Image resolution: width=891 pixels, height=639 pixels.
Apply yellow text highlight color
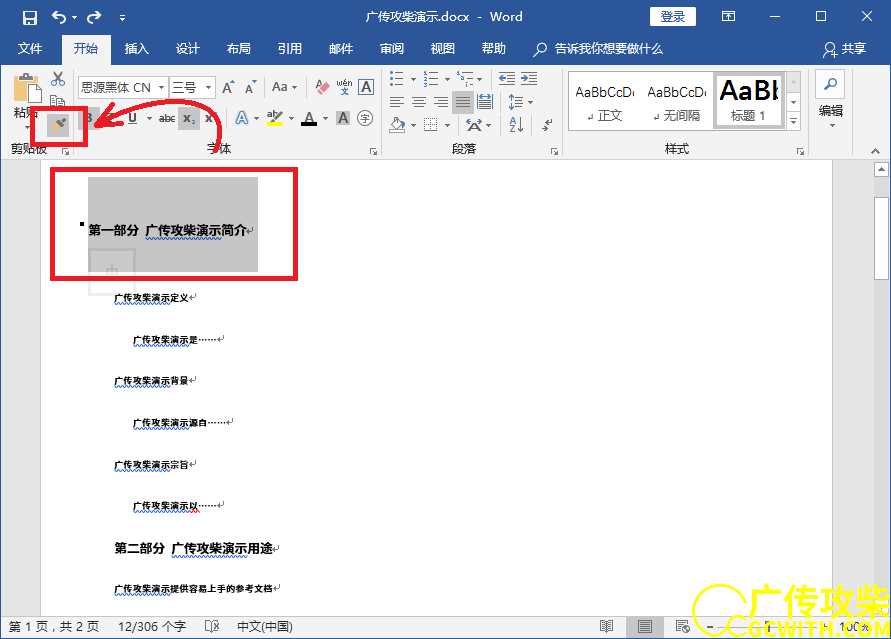[x=275, y=118]
